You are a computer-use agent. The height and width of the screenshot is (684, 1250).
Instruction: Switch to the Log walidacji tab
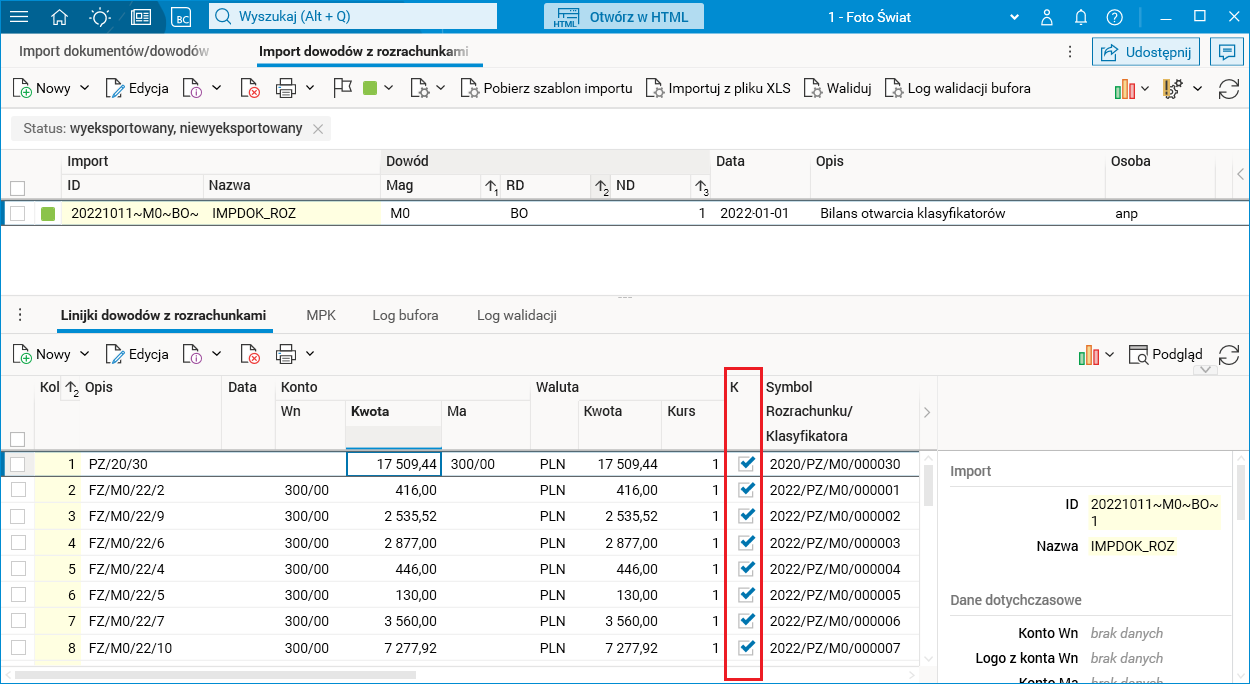[x=516, y=315]
